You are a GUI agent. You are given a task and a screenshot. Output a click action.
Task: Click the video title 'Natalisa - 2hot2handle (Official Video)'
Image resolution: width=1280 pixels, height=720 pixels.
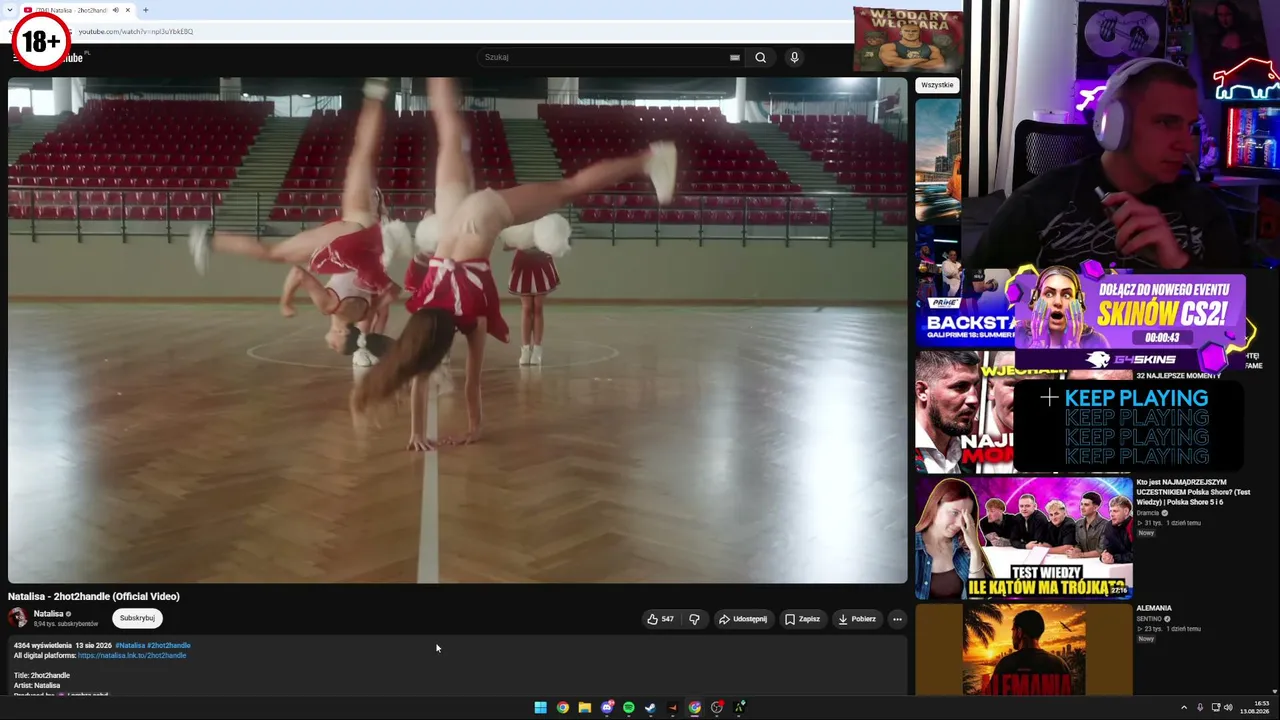(x=94, y=596)
